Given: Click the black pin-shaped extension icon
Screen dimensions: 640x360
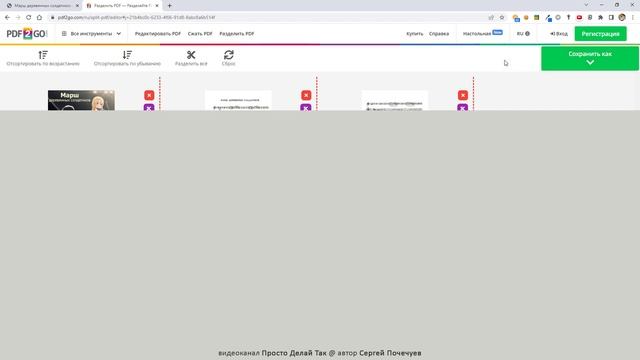Looking at the screenshot, I should [569, 18].
